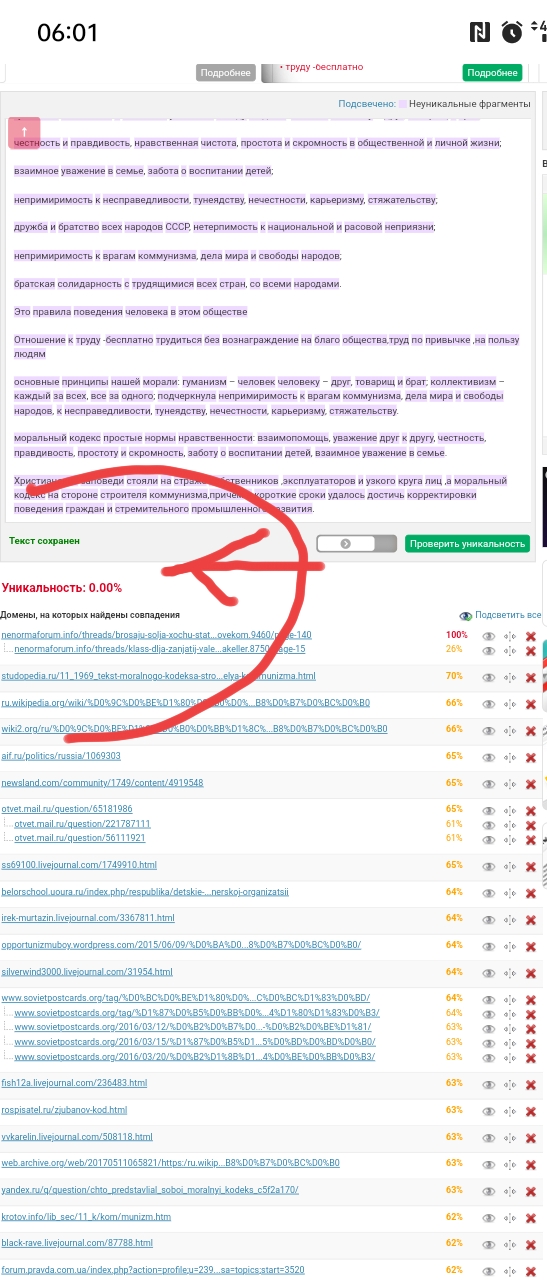Open compare icon for ru.wikipedia.org row
547x1282 pixels.
click(x=510, y=703)
